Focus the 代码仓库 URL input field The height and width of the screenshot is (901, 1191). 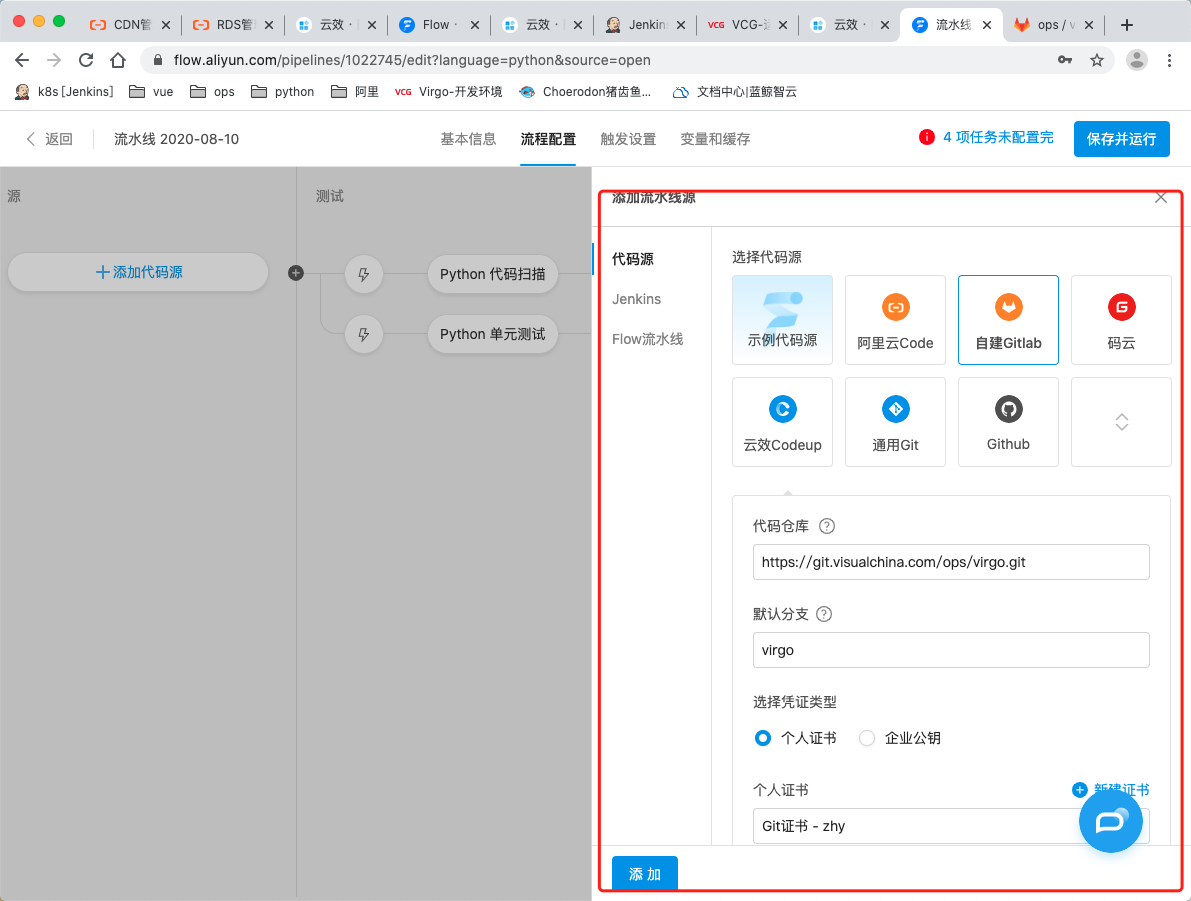click(x=951, y=562)
